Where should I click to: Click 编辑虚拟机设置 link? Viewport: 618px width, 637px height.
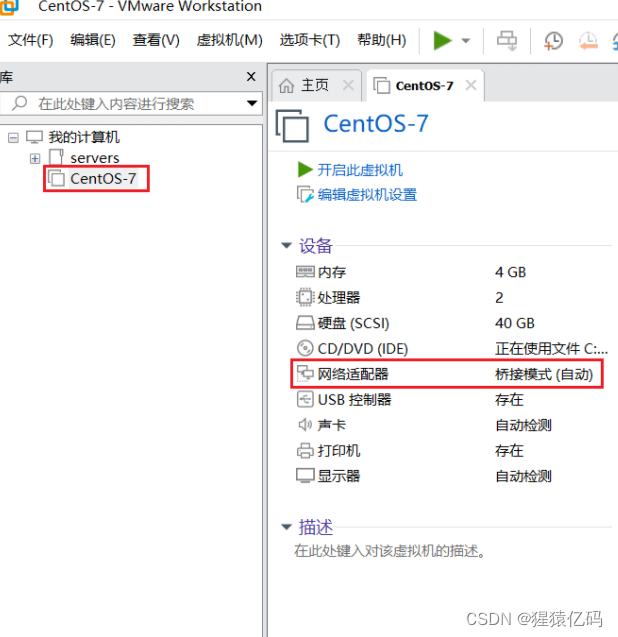coord(367,195)
